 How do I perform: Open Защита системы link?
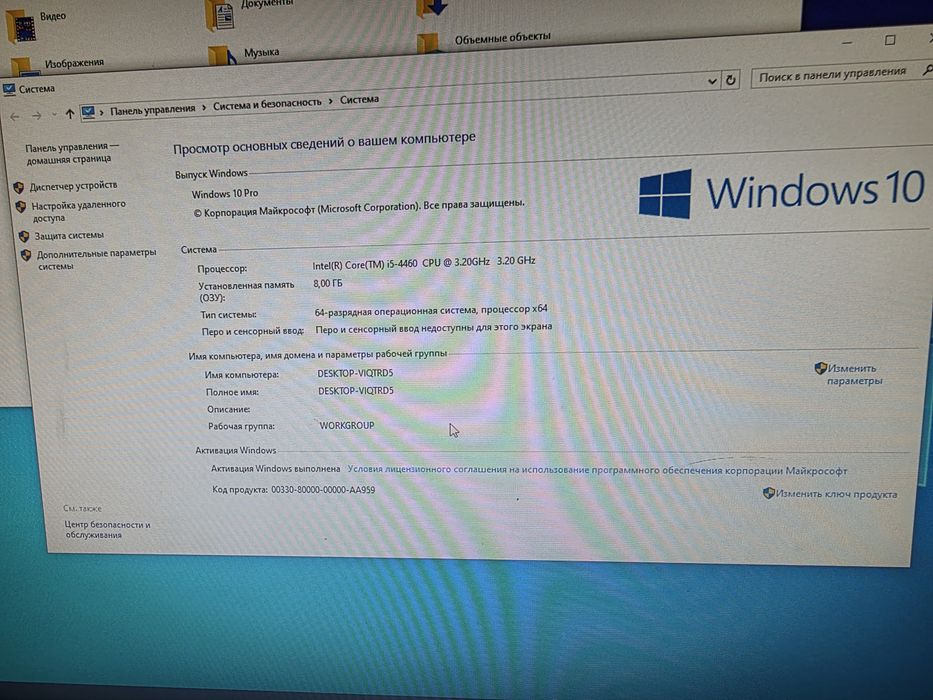tap(69, 235)
